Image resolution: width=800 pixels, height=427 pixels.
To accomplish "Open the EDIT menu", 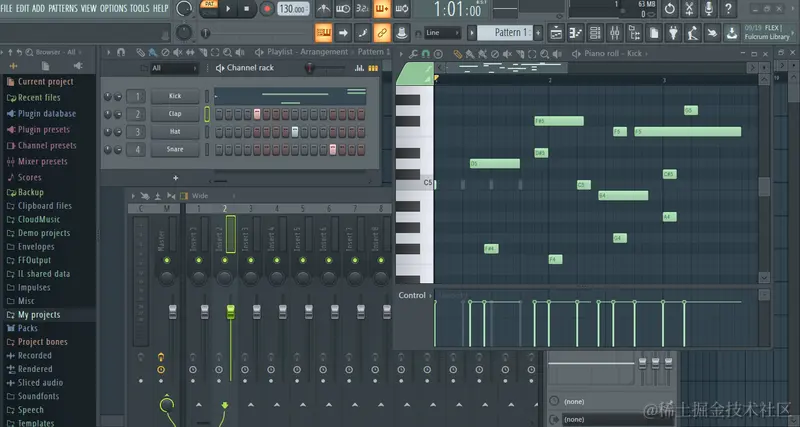I will (22, 8).
